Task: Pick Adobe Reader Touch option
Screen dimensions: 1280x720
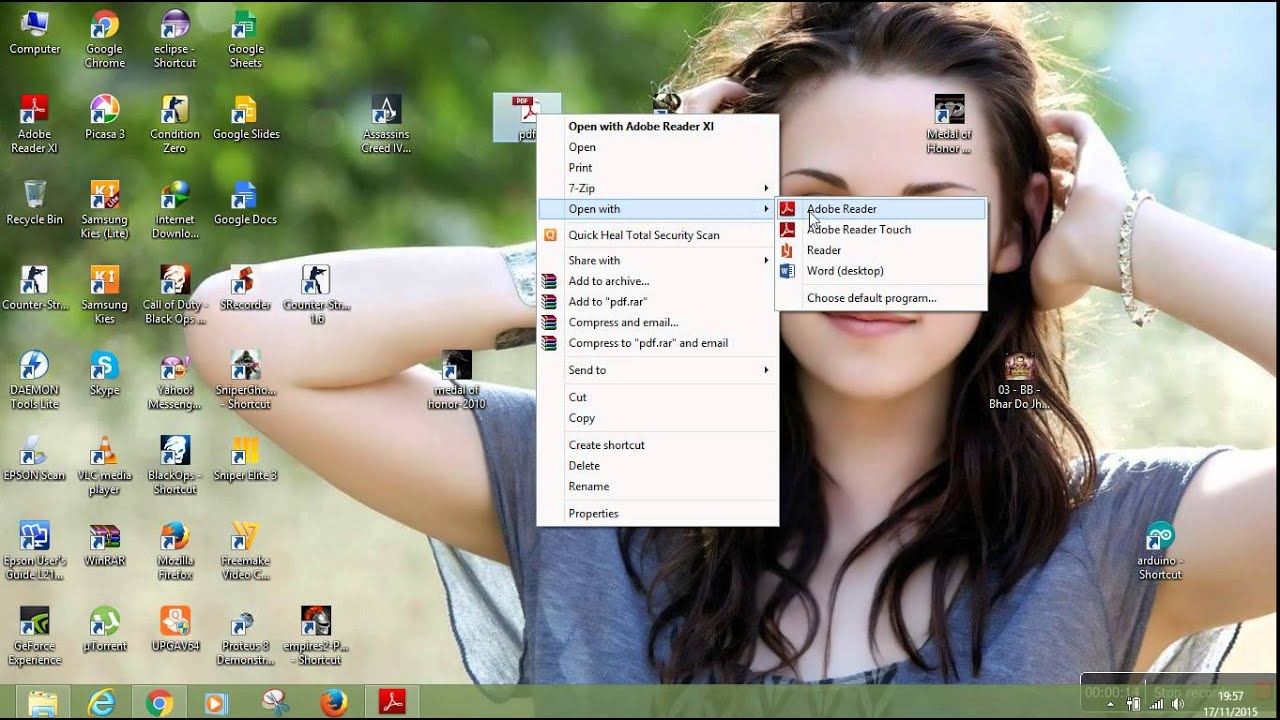Action: [x=881, y=229]
